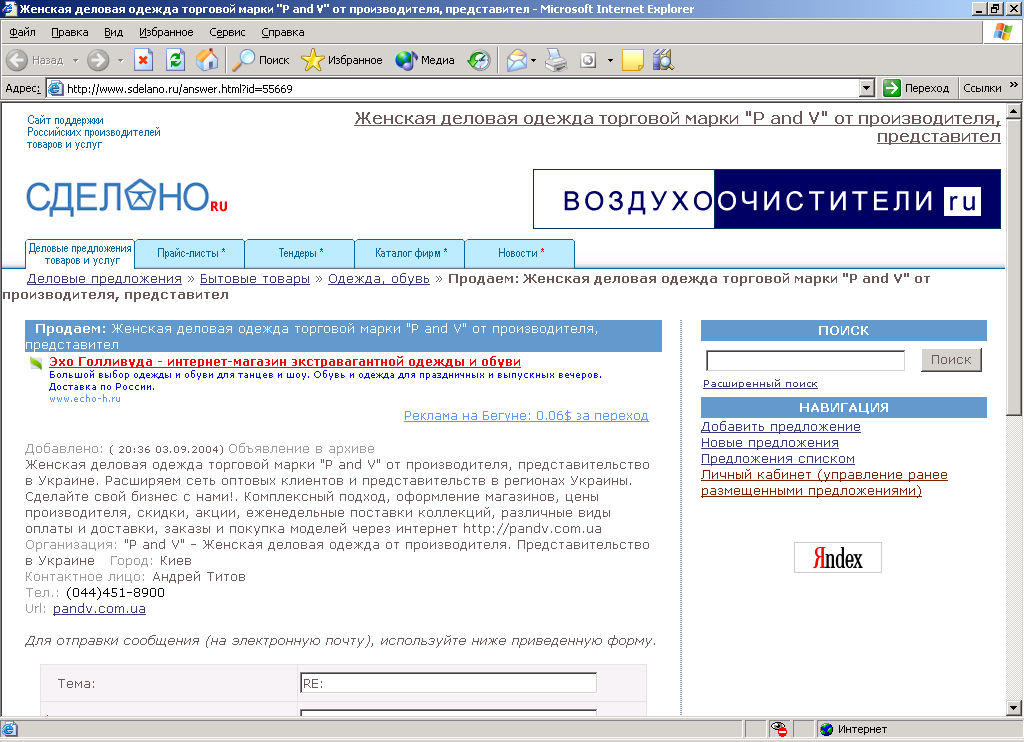
Task: Open the Справка menu
Action: [283, 32]
